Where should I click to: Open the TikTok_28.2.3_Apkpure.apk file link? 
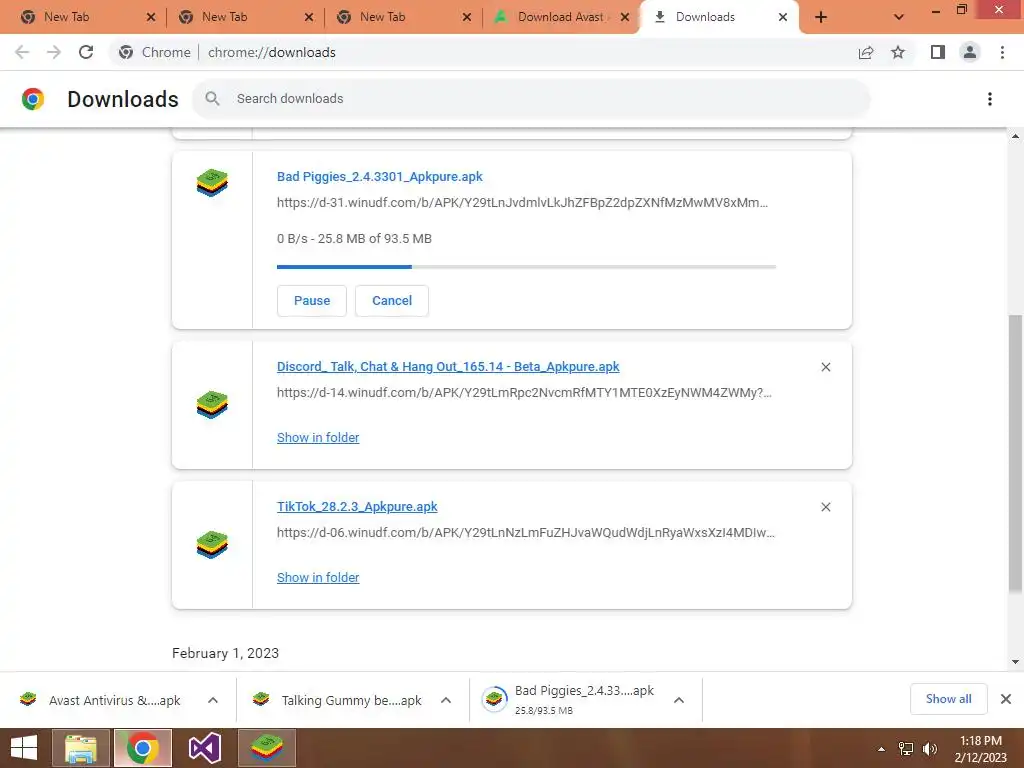(x=357, y=506)
